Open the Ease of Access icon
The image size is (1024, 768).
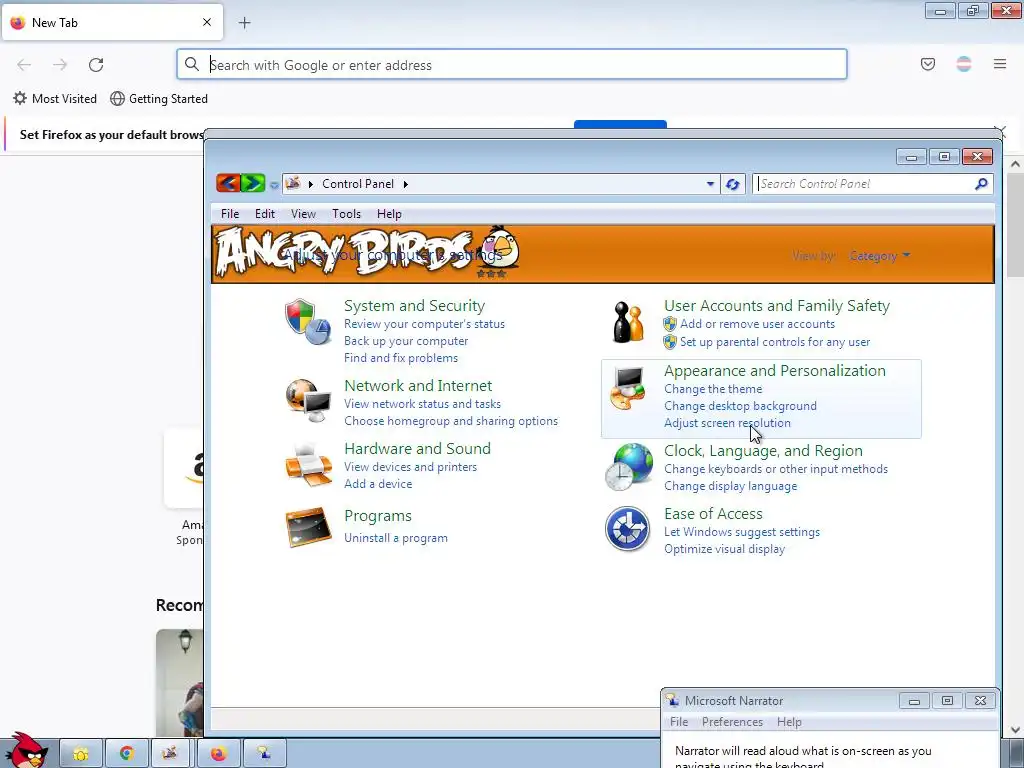tap(628, 528)
